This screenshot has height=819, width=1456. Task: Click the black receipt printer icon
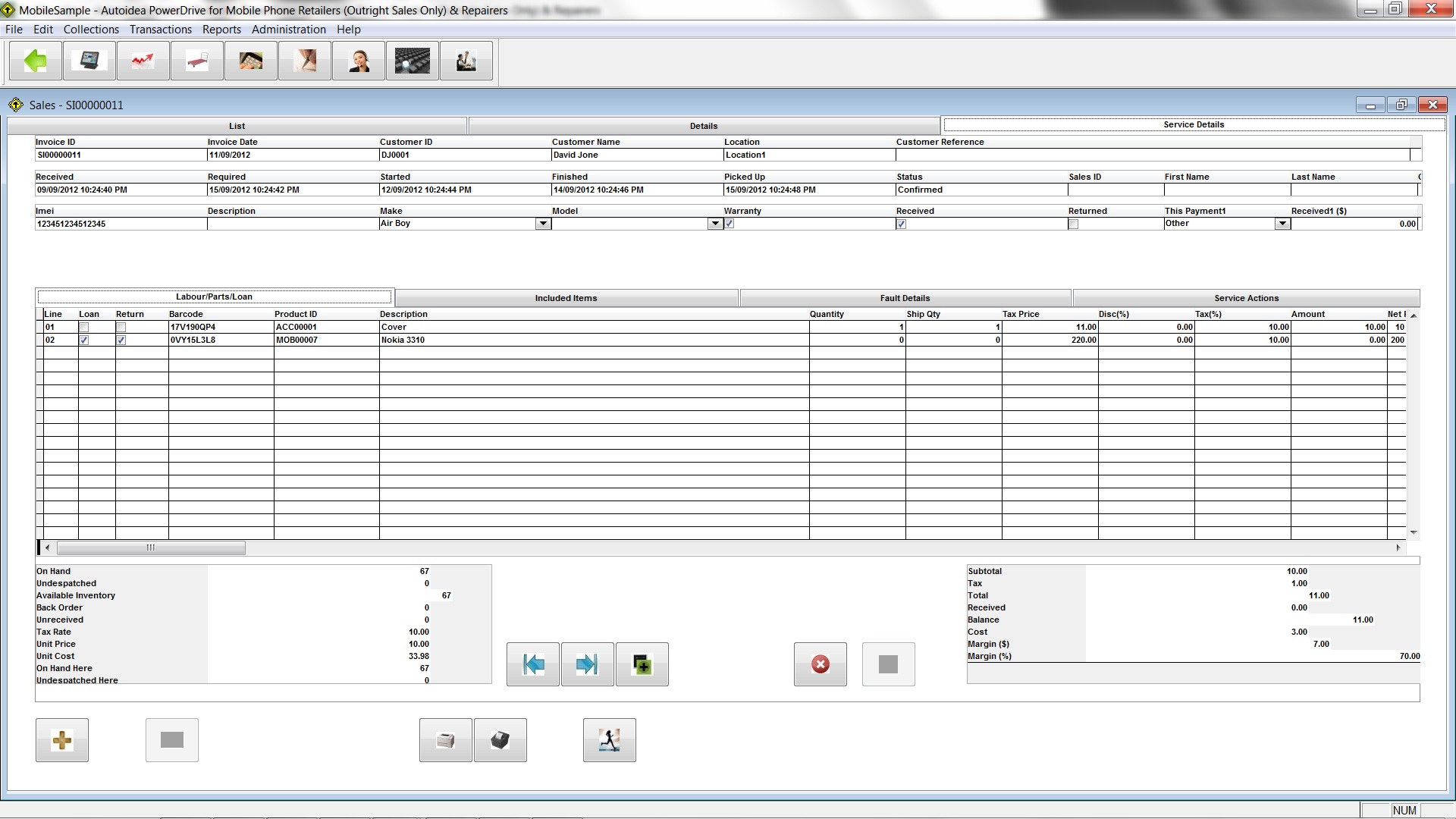[x=500, y=740]
